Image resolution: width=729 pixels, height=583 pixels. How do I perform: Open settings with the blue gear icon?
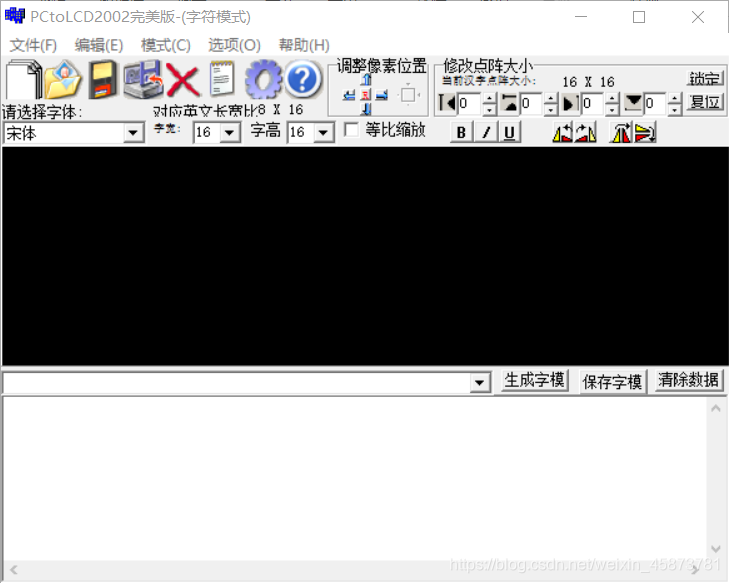coord(263,80)
